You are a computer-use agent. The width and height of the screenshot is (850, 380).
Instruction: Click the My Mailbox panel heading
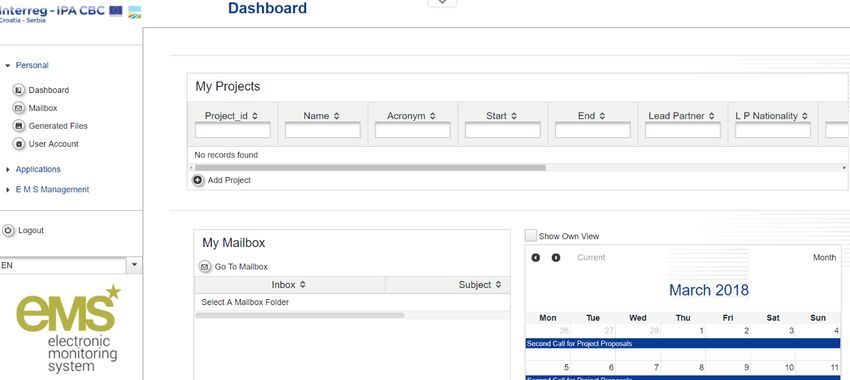click(x=234, y=243)
